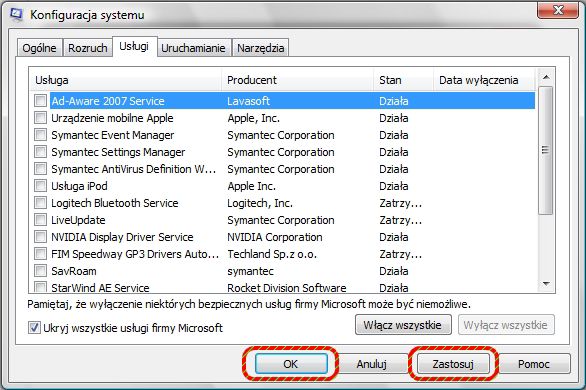Check the NVIDIA Display Driver Service box
Viewport: 586px width, 390px height.
40,236
